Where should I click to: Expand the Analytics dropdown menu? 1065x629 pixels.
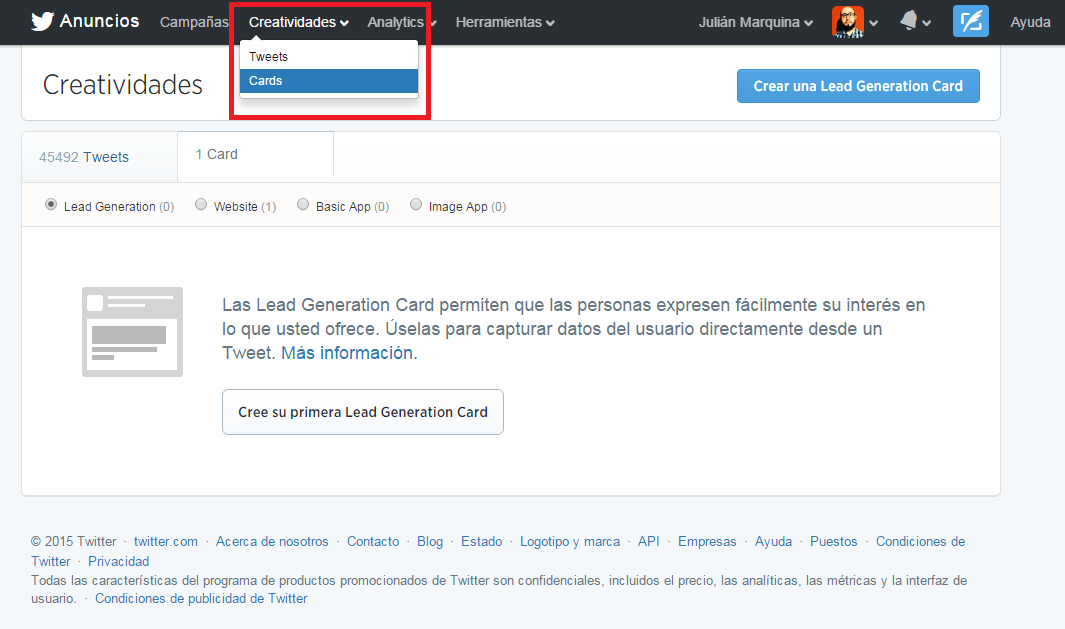tap(402, 22)
